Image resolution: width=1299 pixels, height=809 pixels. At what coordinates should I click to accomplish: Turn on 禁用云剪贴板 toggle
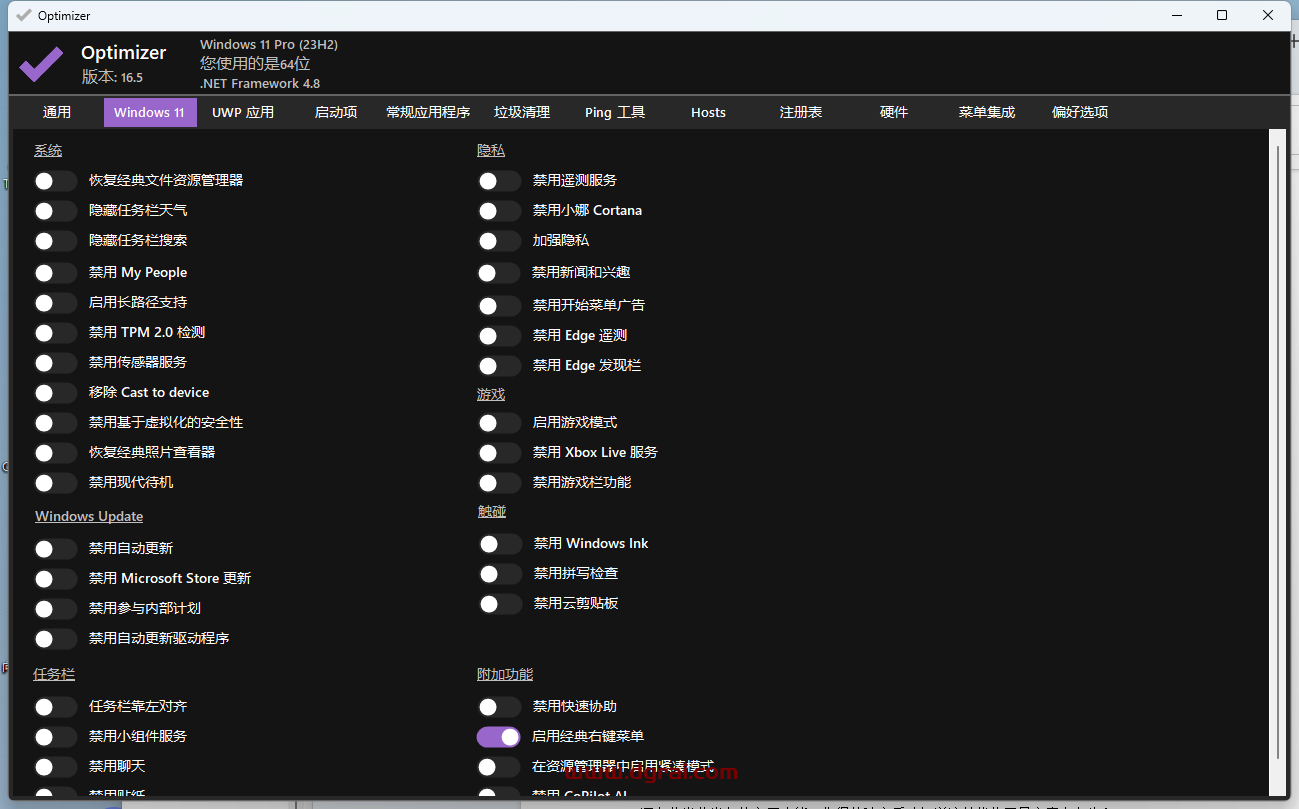(x=500, y=604)
